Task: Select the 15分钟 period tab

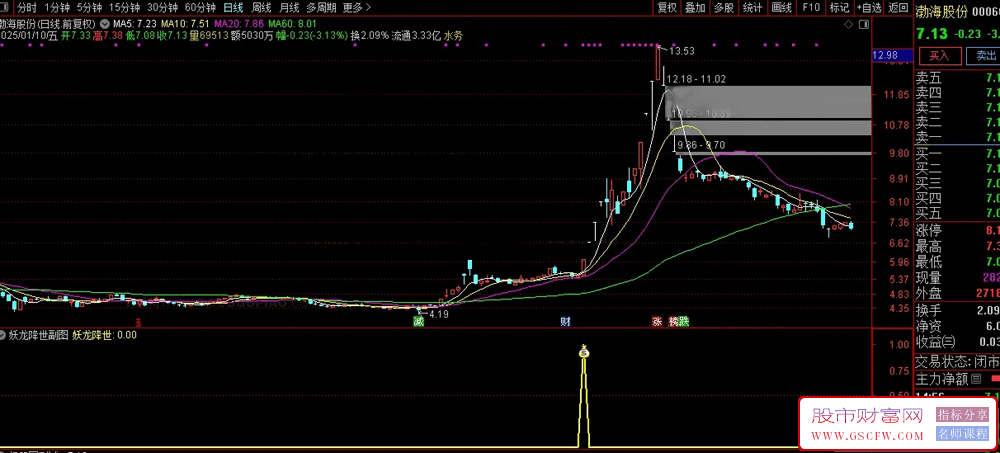Action: [x=124, y=8]
